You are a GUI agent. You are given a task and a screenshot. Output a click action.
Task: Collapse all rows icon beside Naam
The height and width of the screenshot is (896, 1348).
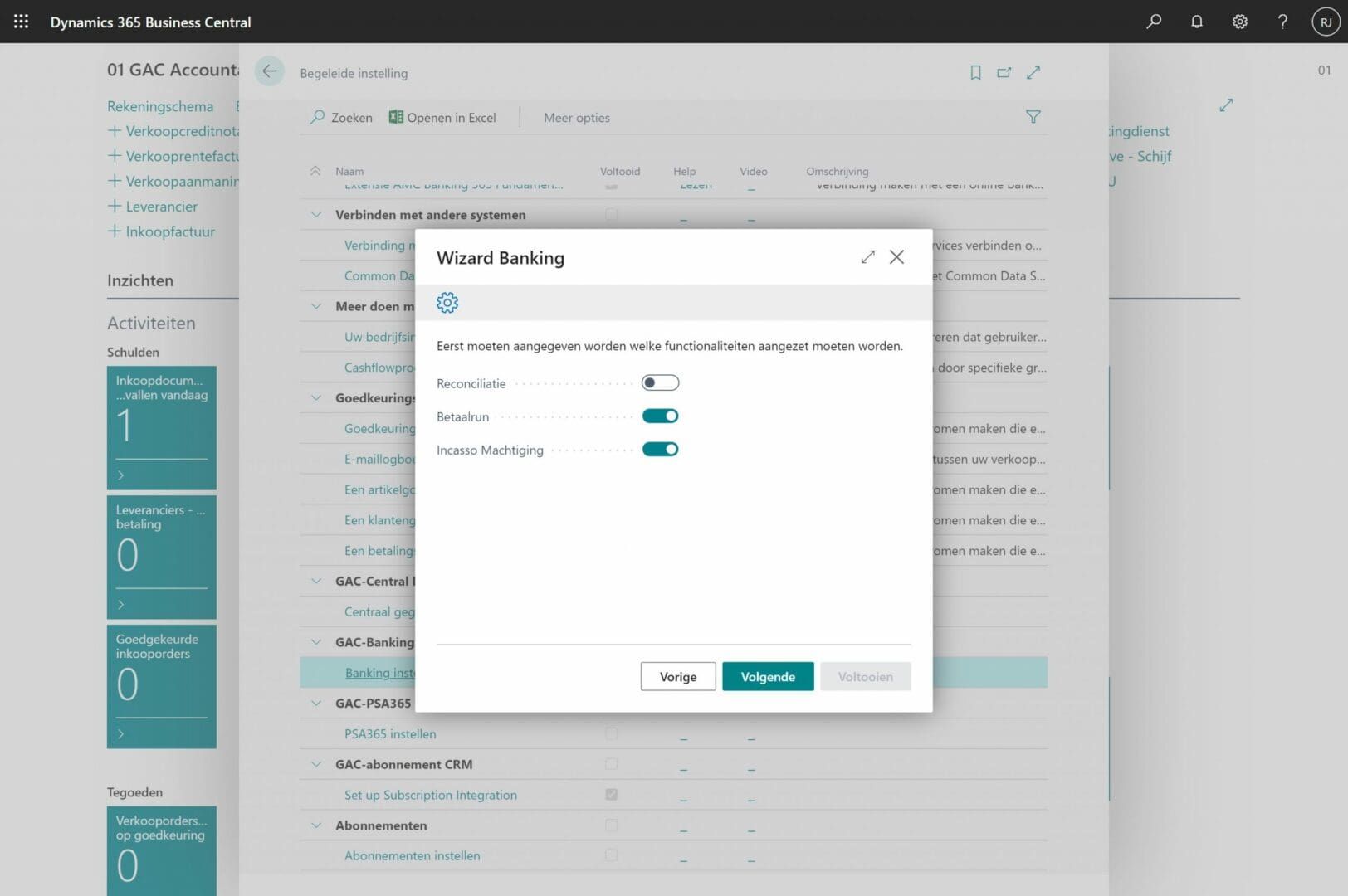(315, 171)
